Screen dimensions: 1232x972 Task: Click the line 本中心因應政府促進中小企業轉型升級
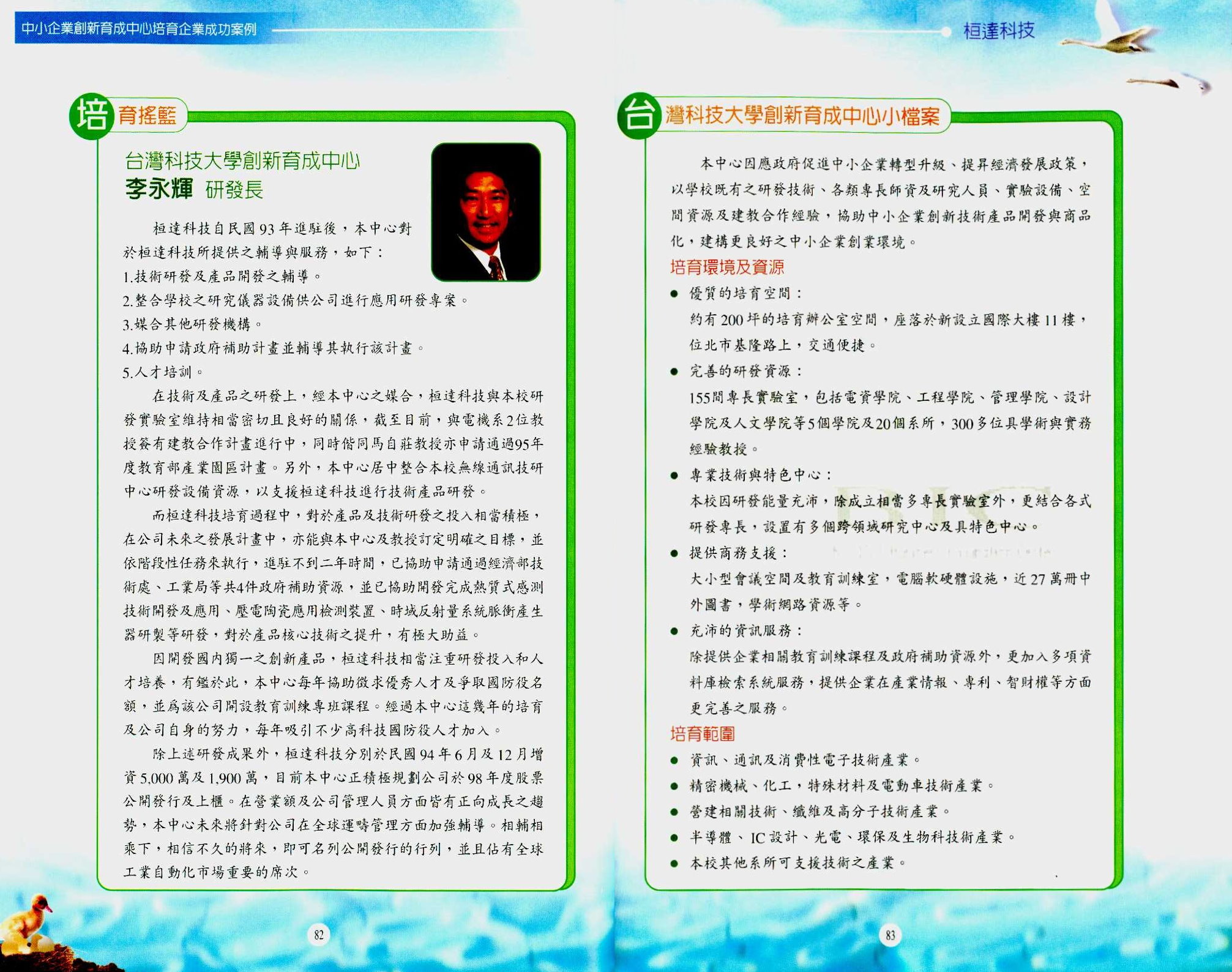coord(895,164)
